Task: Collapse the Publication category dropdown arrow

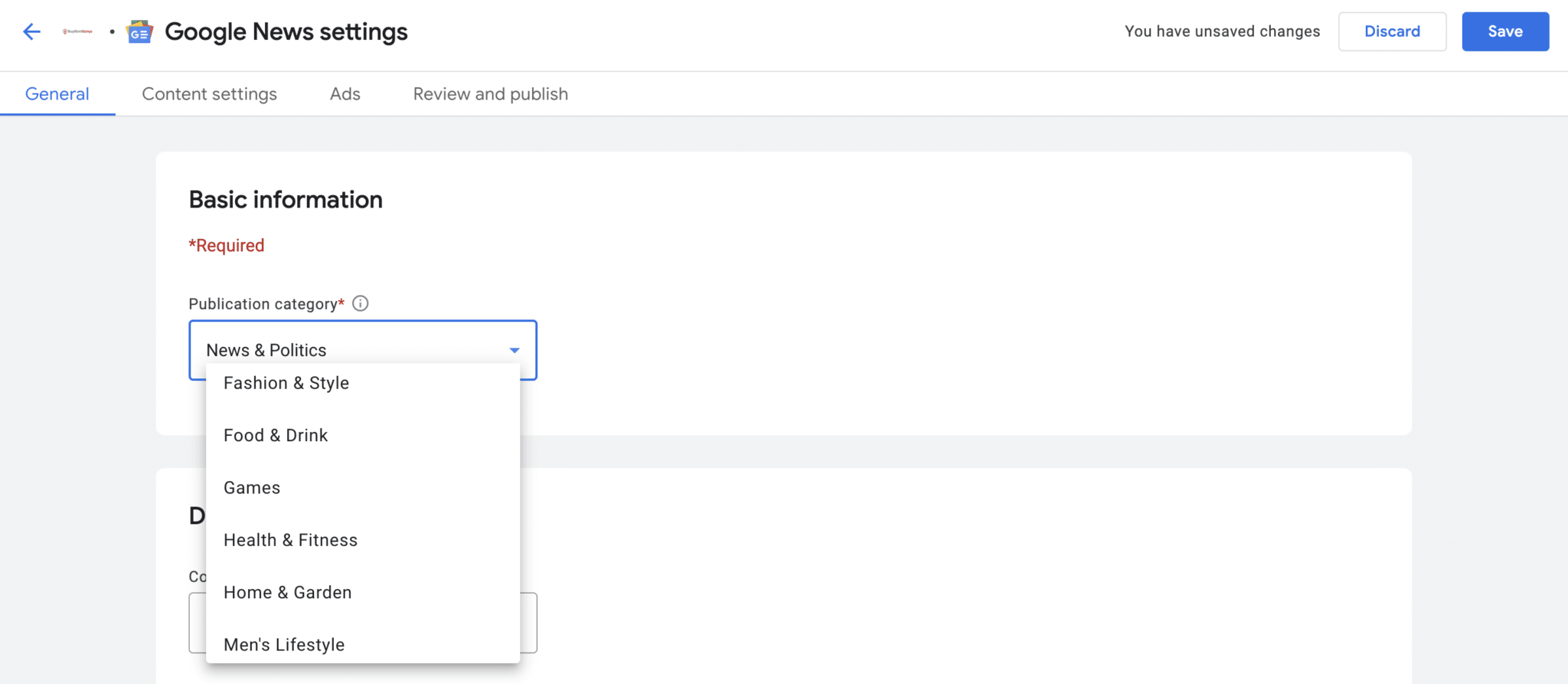Action: click(514, 350)
